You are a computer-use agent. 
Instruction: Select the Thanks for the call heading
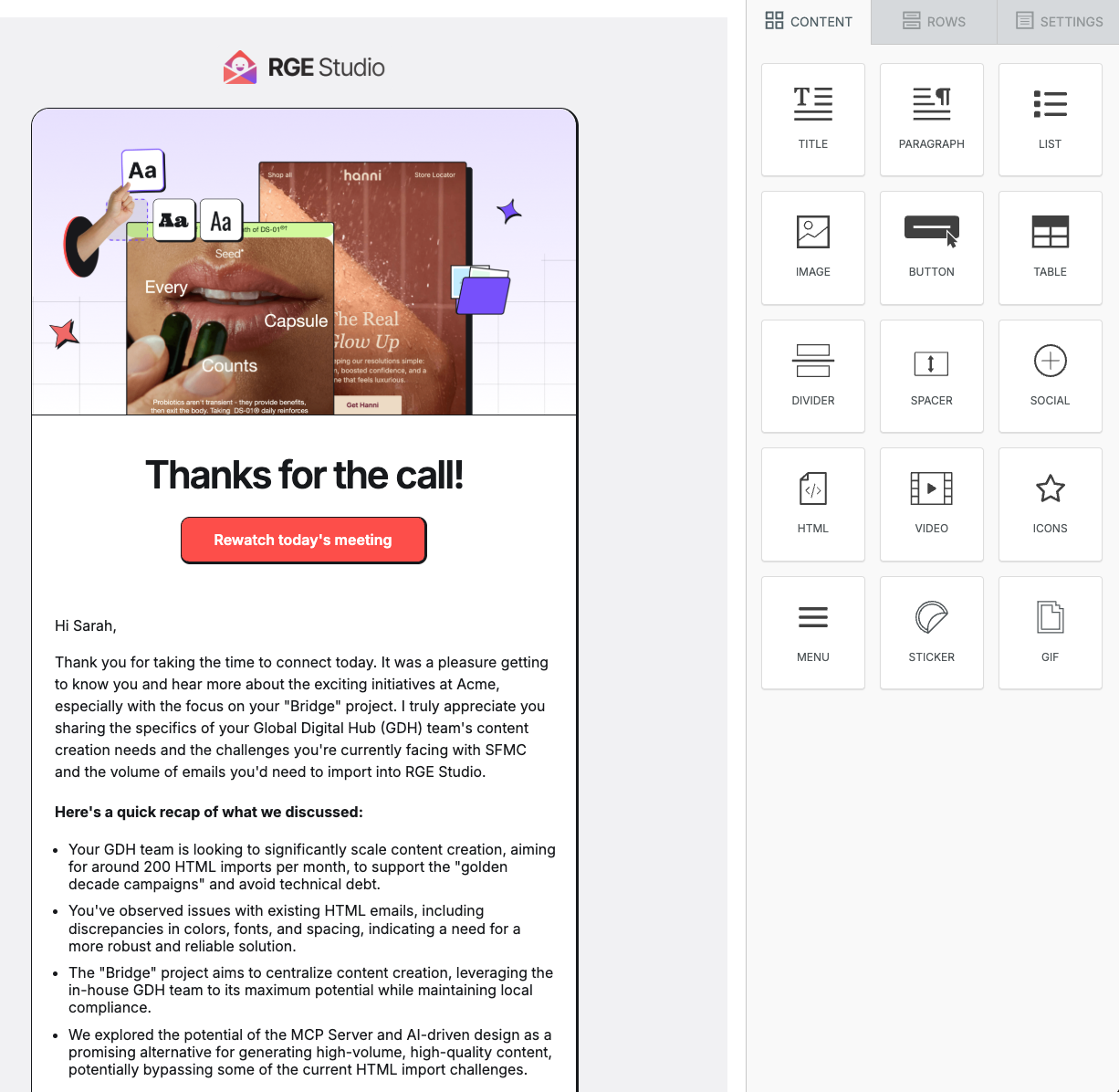[x=304, y=475]
